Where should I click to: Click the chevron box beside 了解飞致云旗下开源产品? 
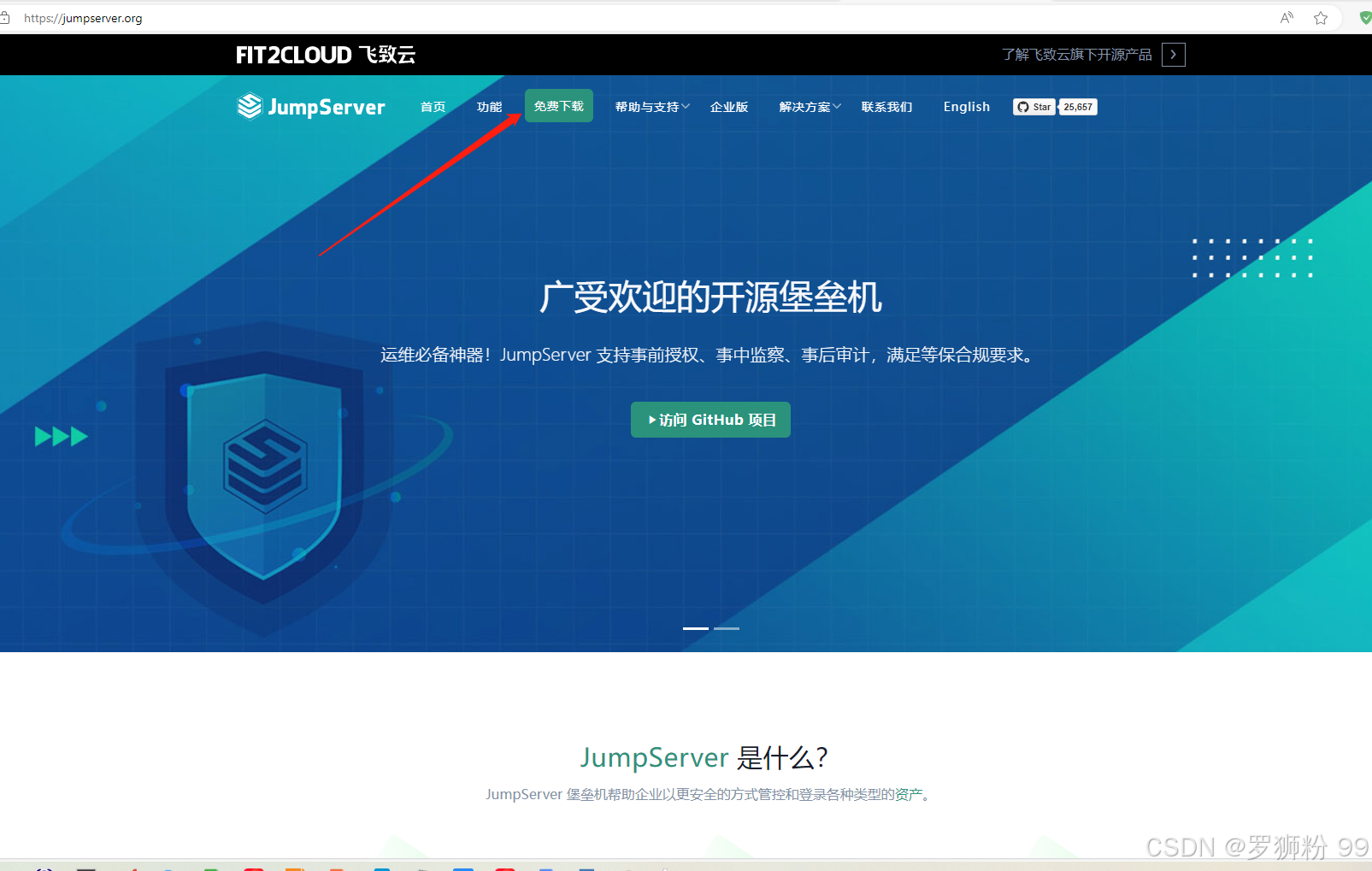pyautogui.click(x=1174, y=55)
